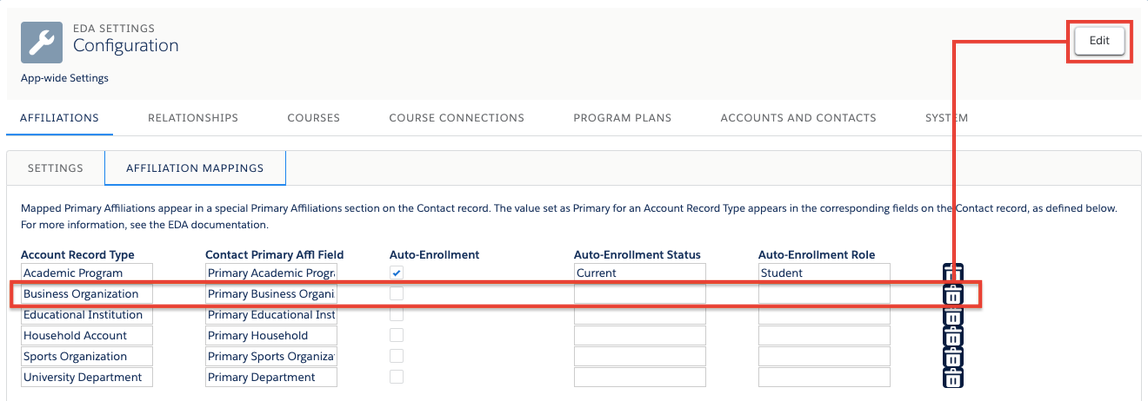This screenshot has height=401, width=1148.
Task: Delete the Business Organization mapping row
Action: (x=953, y=295)
